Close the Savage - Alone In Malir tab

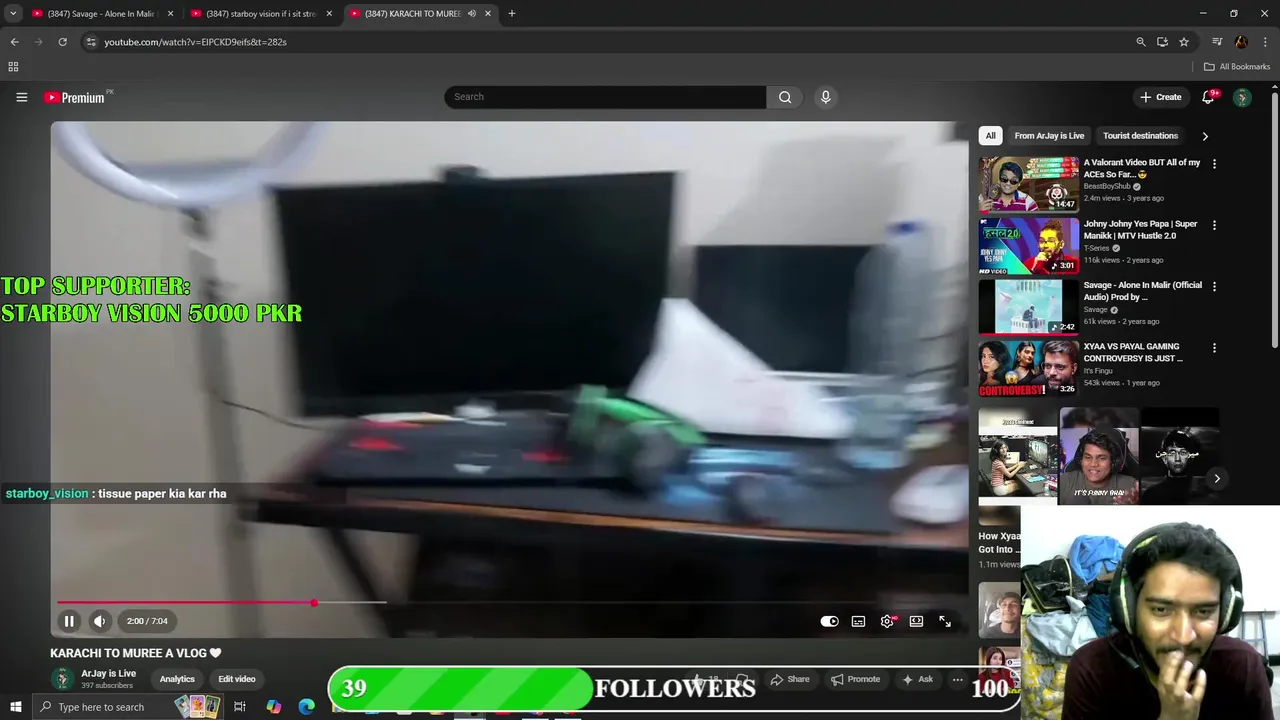click(170, 14)
